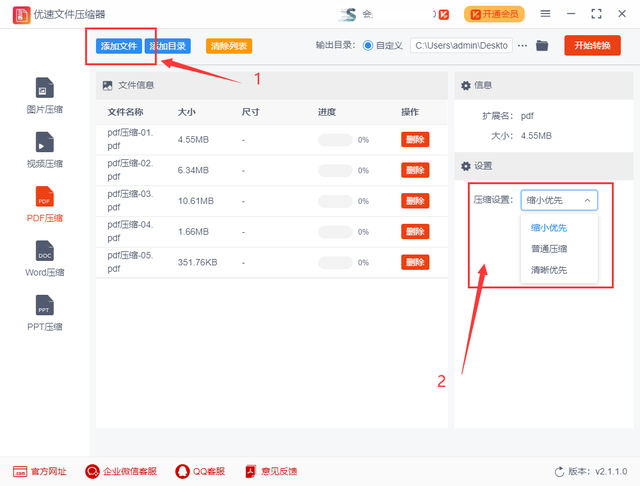Screen dimensions: 640x486
Task: Click the 设置 gear icon
Action: click(x=466, y=166)
